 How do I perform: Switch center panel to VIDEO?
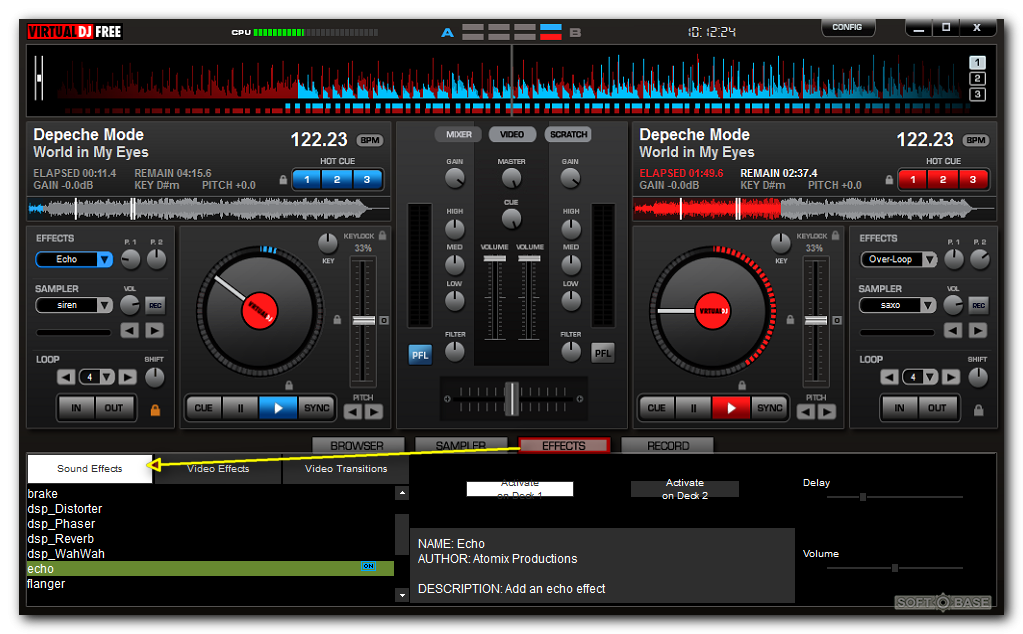coord(512,134)
